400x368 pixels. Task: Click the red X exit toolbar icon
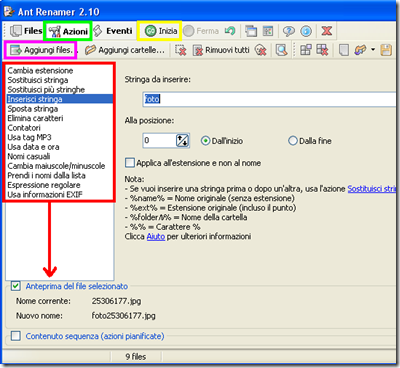[327, 31]
